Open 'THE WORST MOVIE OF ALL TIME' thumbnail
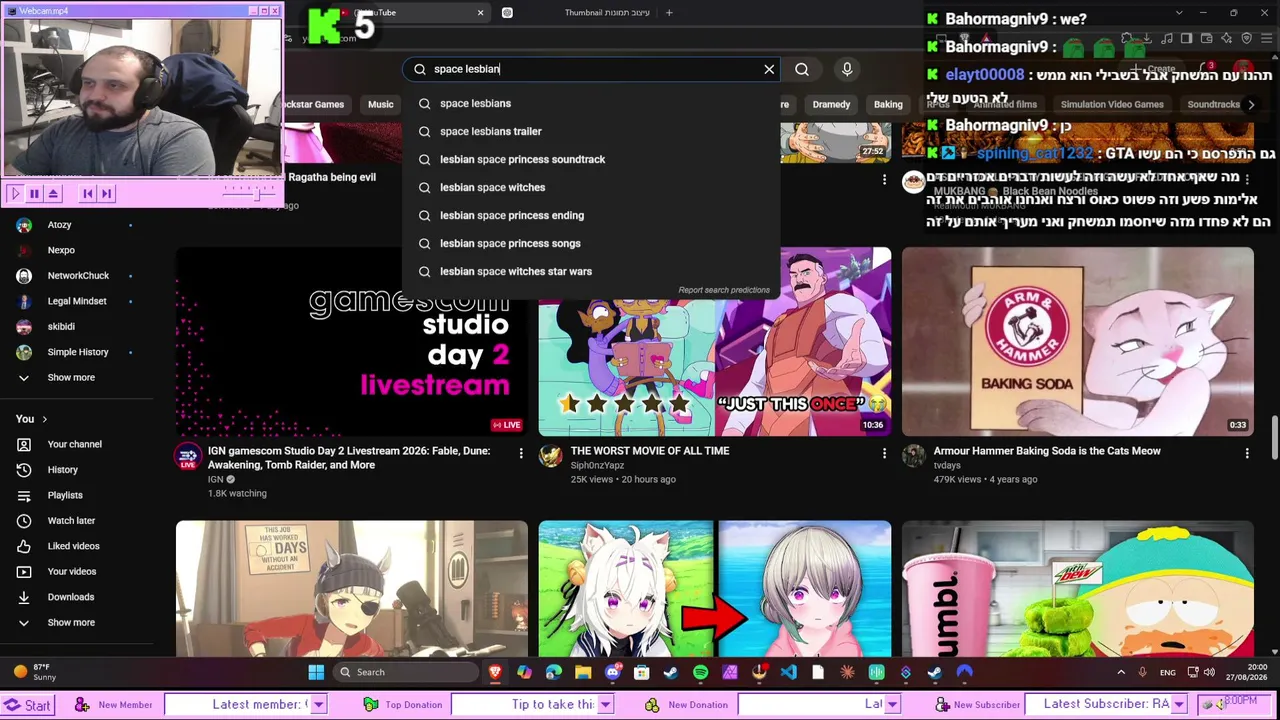The width and height of the screenshot is (1280, 720). (715, 342)
